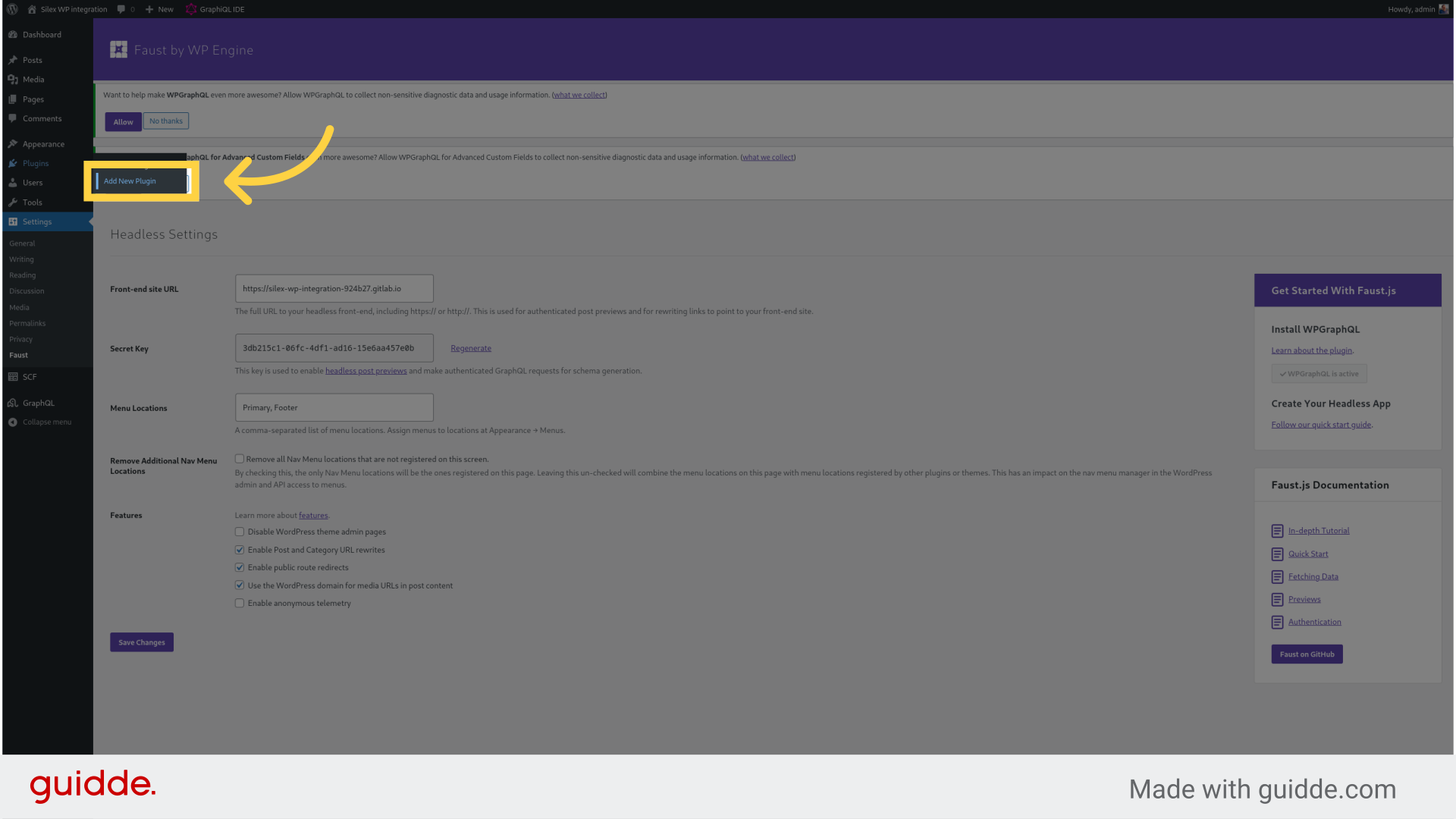Enable Disable WordPress theme admin pages
The height and width of the screenshot is (819, 1456).
tap(239, 531)
